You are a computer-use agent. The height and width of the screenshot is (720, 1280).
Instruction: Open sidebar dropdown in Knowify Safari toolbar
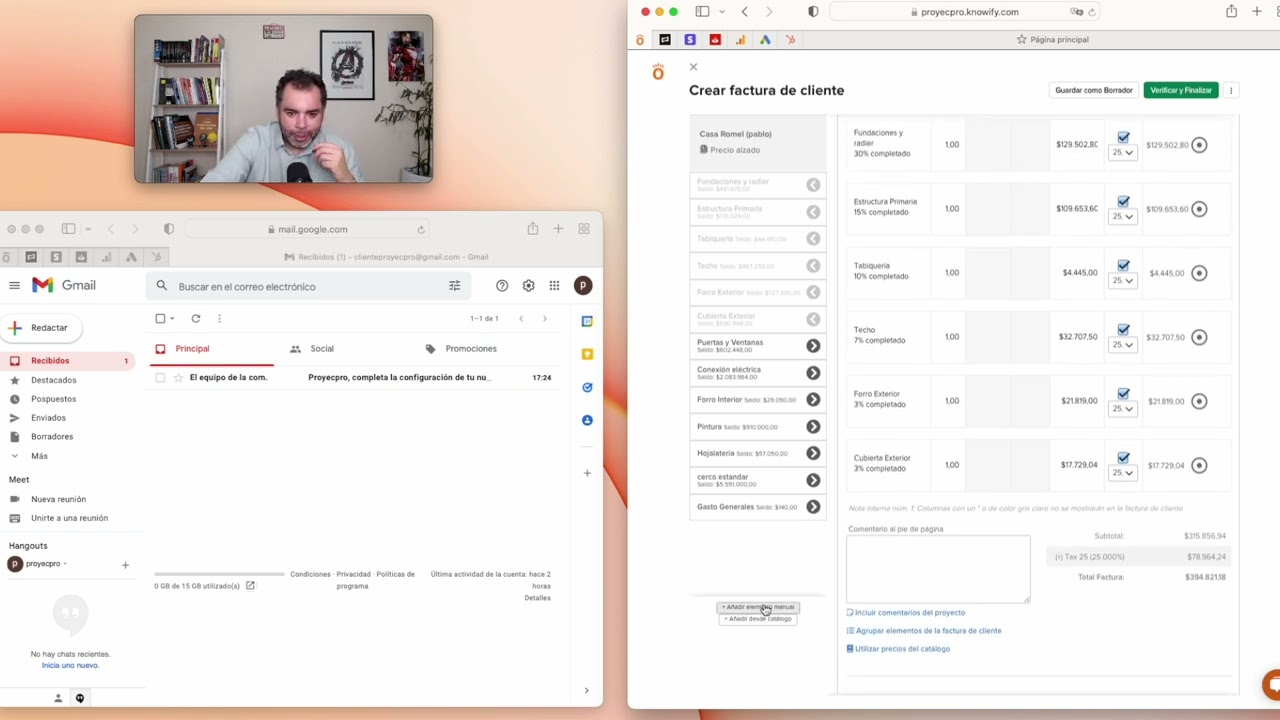click(721, 12)
